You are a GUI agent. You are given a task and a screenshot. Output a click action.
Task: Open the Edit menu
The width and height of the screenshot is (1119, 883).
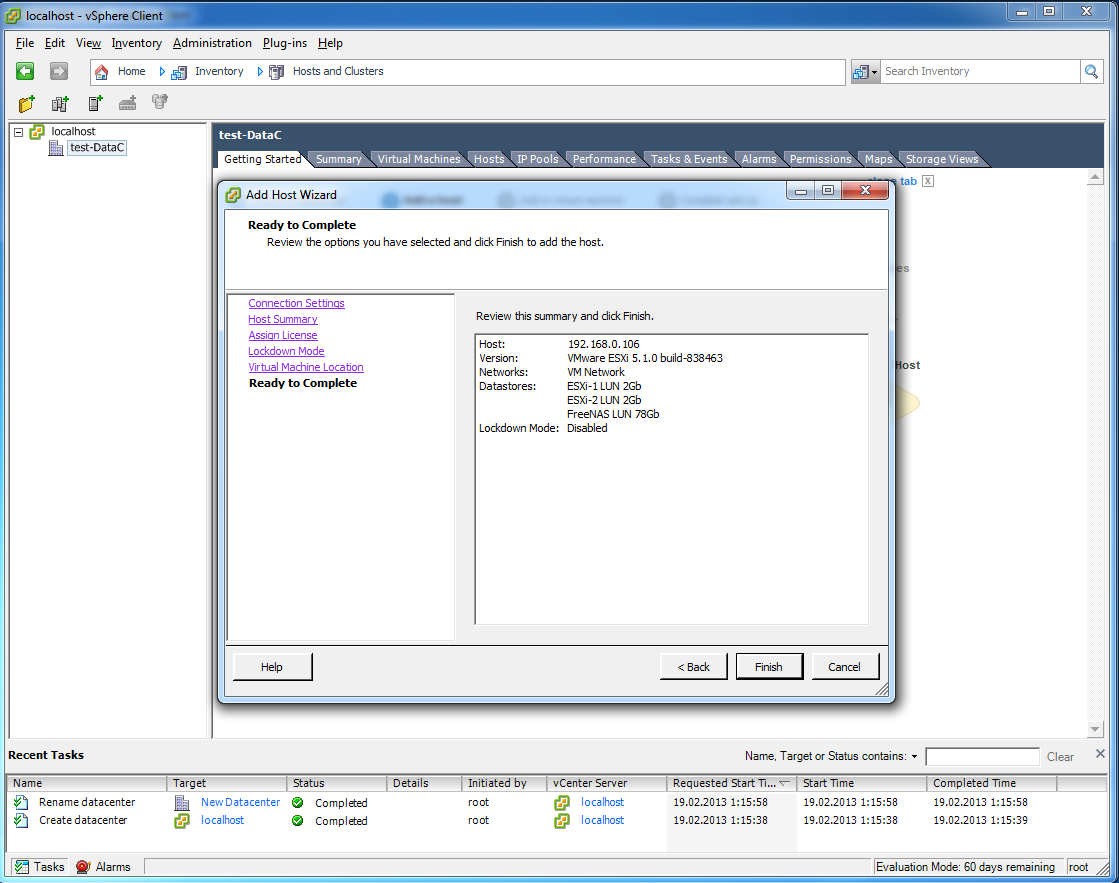click(x=55, y=43)
